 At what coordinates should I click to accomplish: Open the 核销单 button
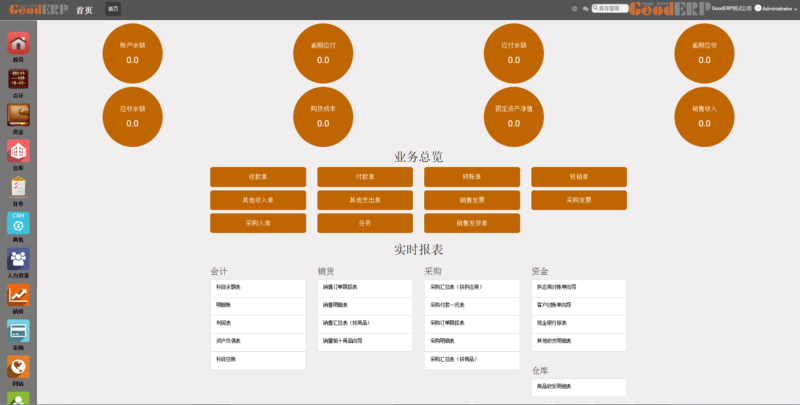pyautogui.click(x=579, y=177)
